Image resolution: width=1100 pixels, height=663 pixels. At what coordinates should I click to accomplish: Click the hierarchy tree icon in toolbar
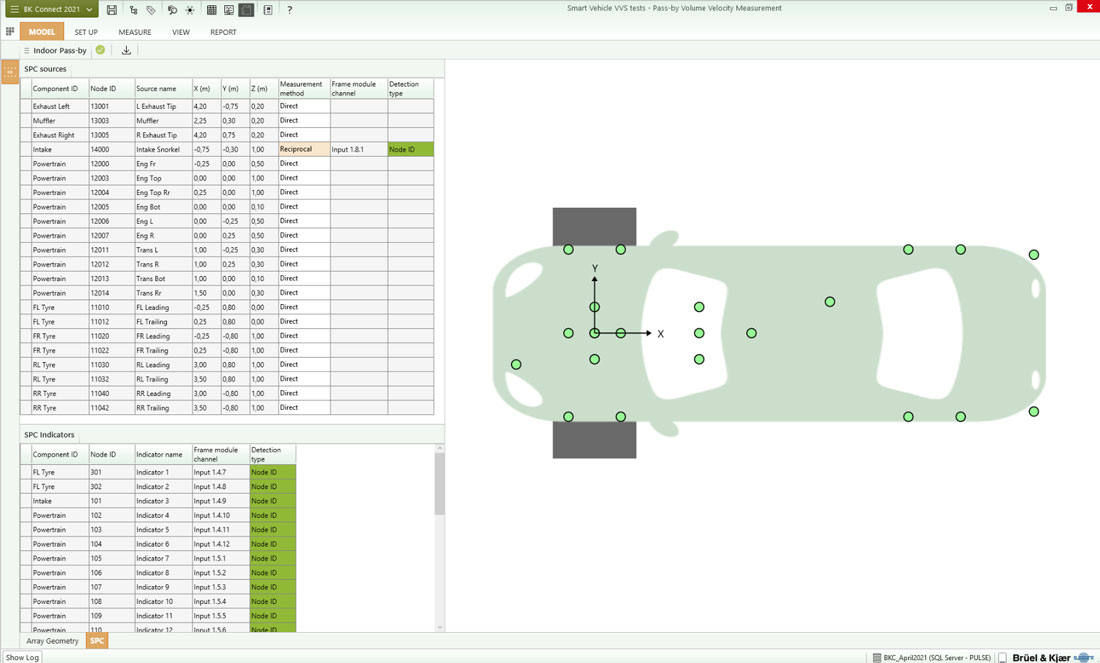tap(133, 9)
